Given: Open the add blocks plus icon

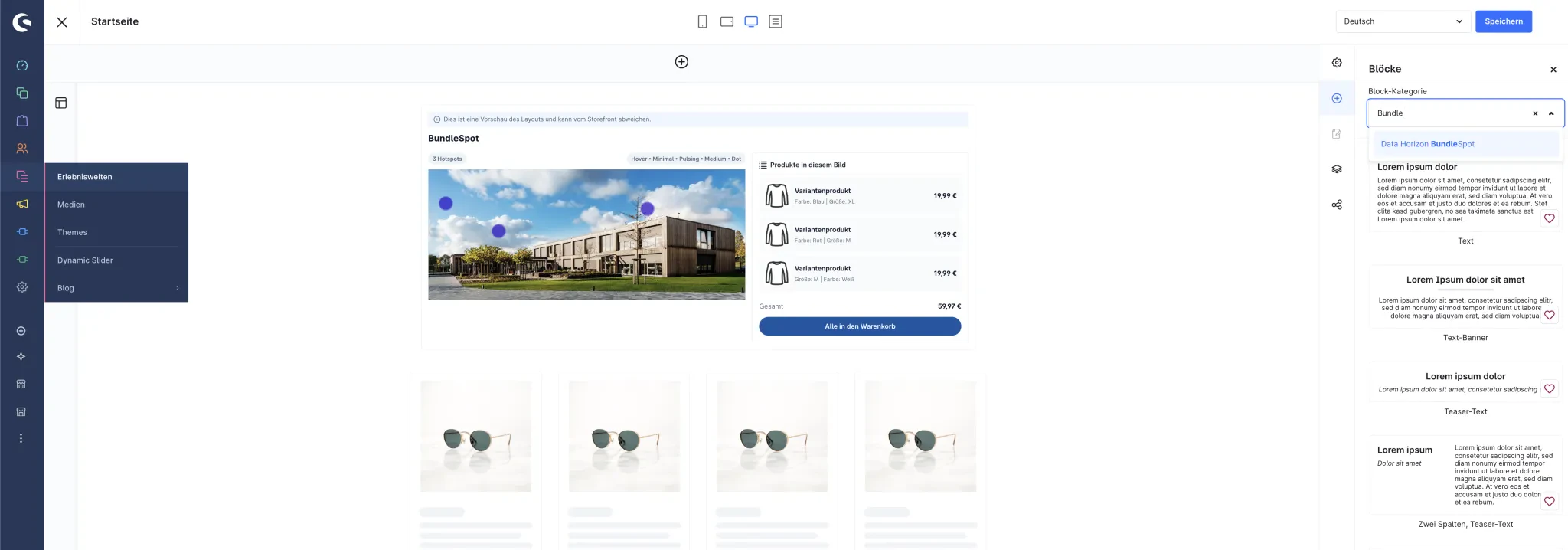Looking at the screenshot, I should (1337, 98).
